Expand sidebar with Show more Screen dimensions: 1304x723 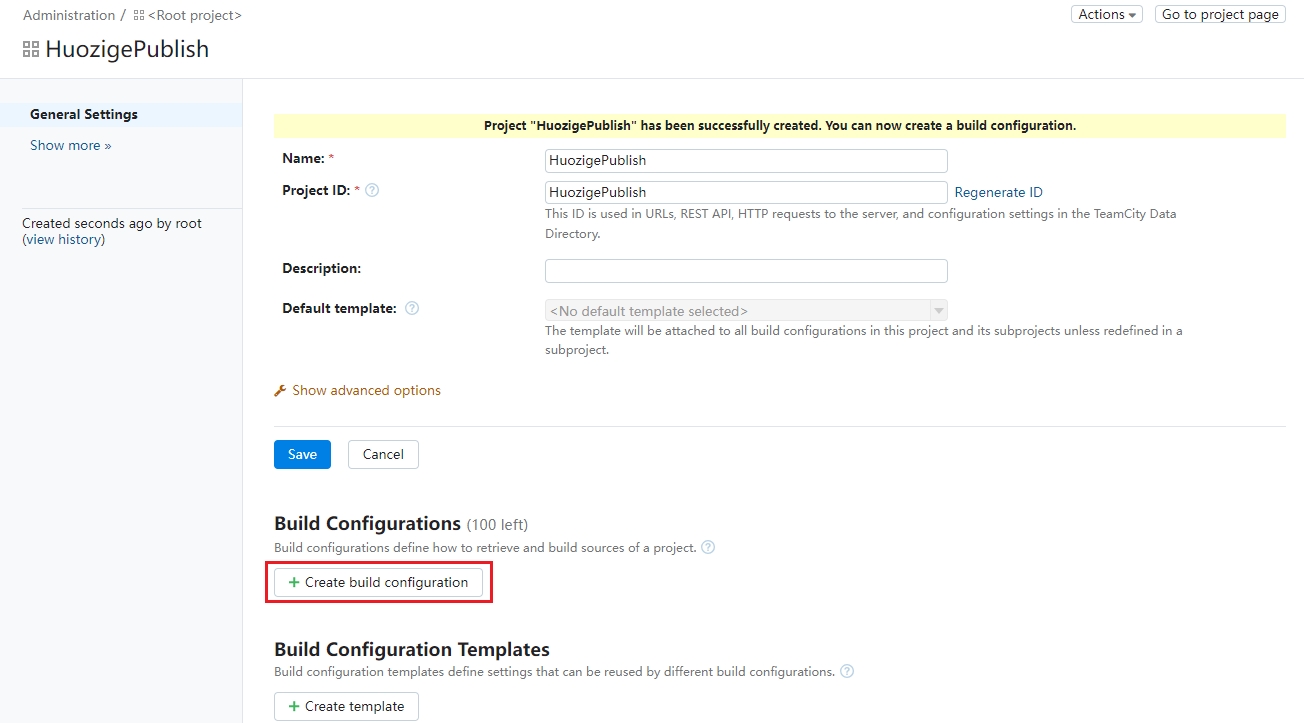[x=70, y=145]
